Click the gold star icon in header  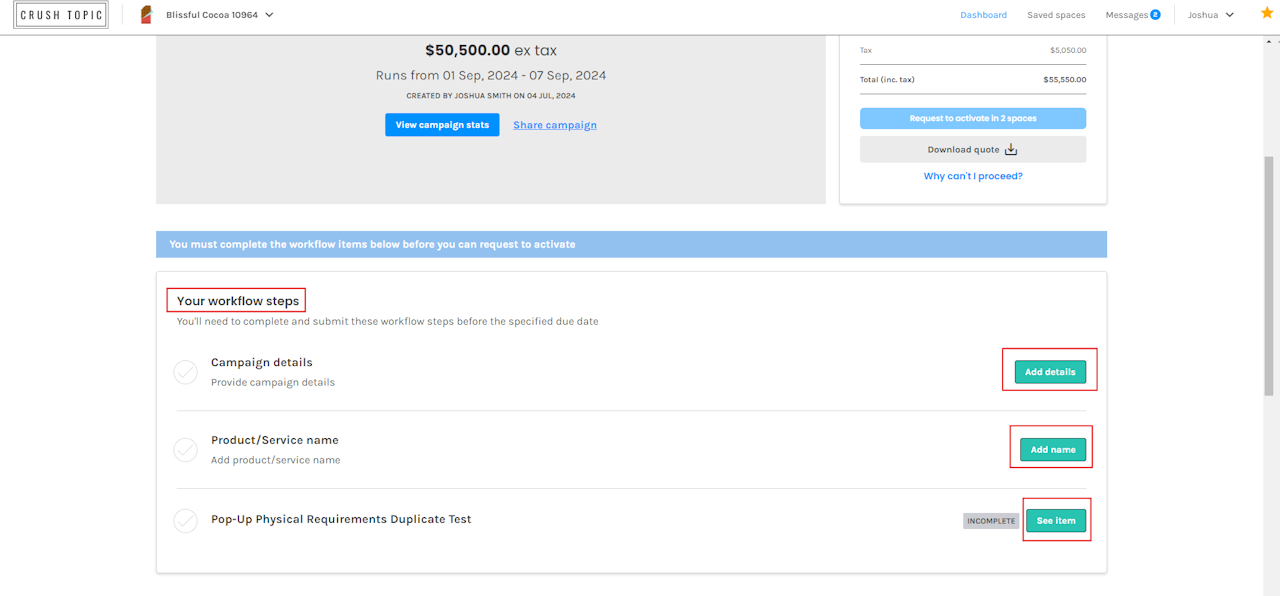point(1267,13)
